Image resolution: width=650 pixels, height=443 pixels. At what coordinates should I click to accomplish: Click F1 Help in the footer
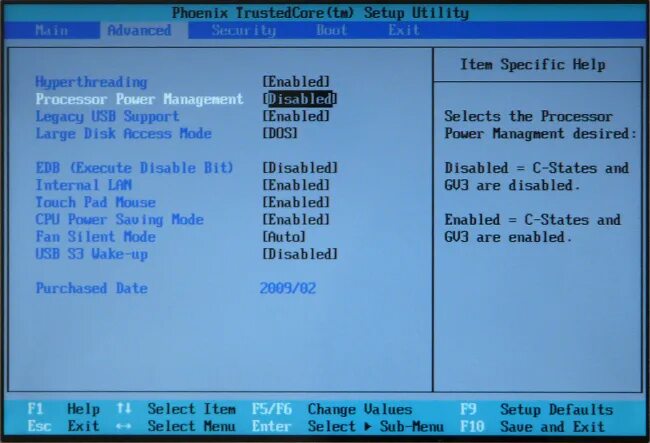(x=63, y=409)
